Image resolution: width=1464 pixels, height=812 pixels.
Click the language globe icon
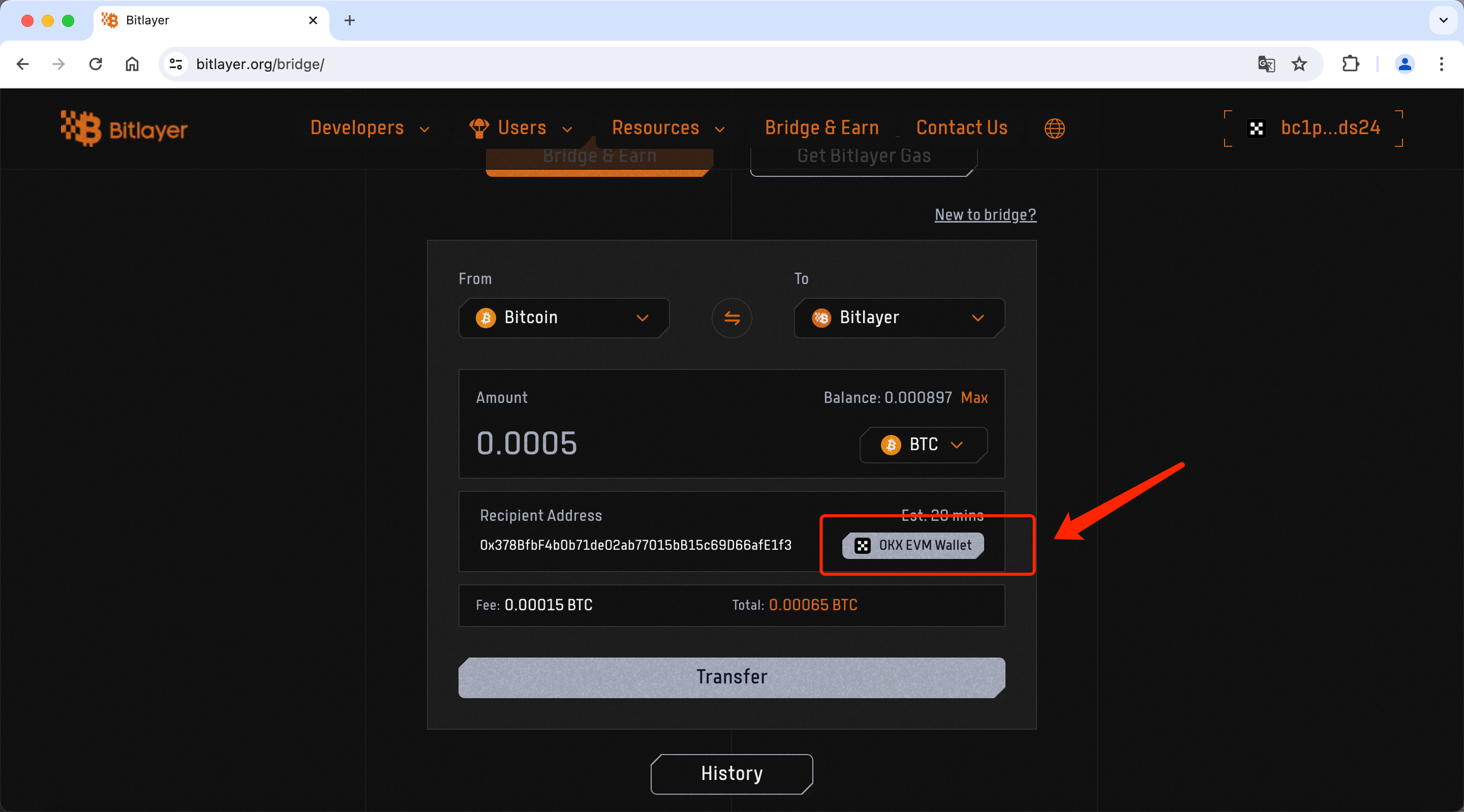(1054, 129)
